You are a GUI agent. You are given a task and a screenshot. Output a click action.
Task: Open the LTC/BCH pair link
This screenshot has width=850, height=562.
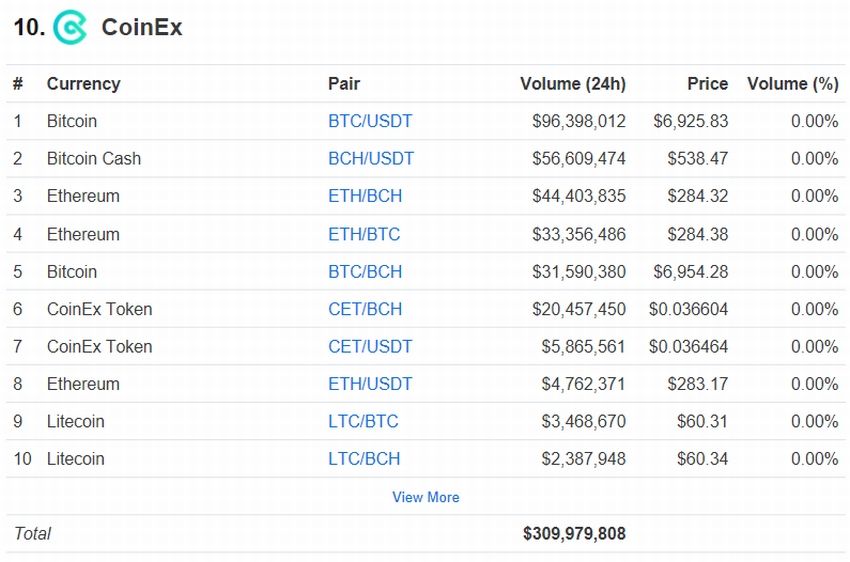[x=364, y=458]
